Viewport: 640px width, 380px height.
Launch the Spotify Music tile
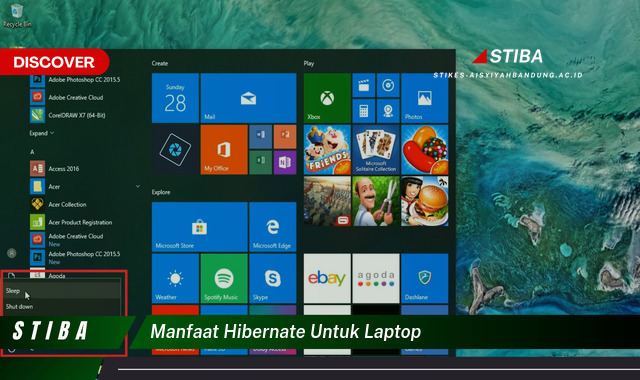coord(224,278)
